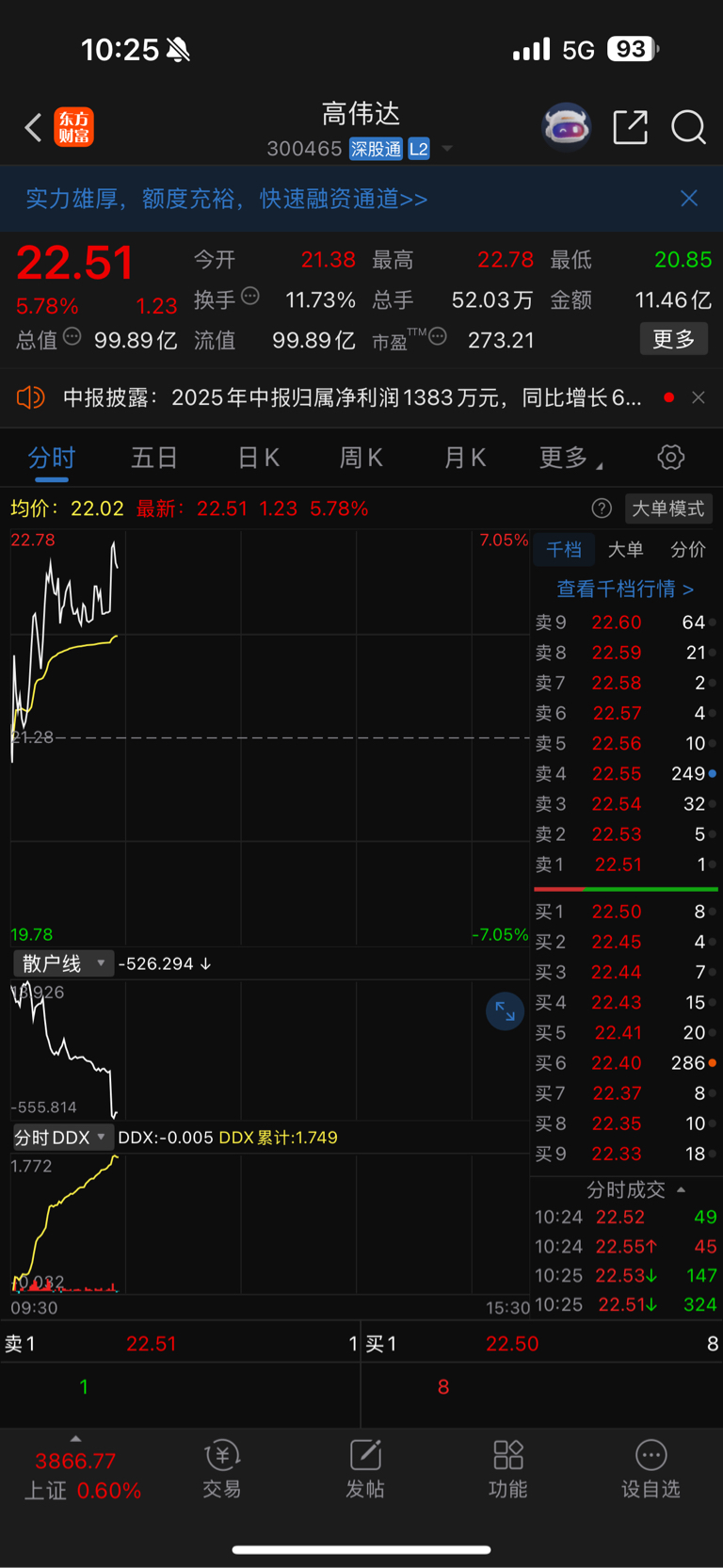The height and width of the screenshot is (1568, 723).
Task: Select the 分价 tab
Action: point(687,550)
